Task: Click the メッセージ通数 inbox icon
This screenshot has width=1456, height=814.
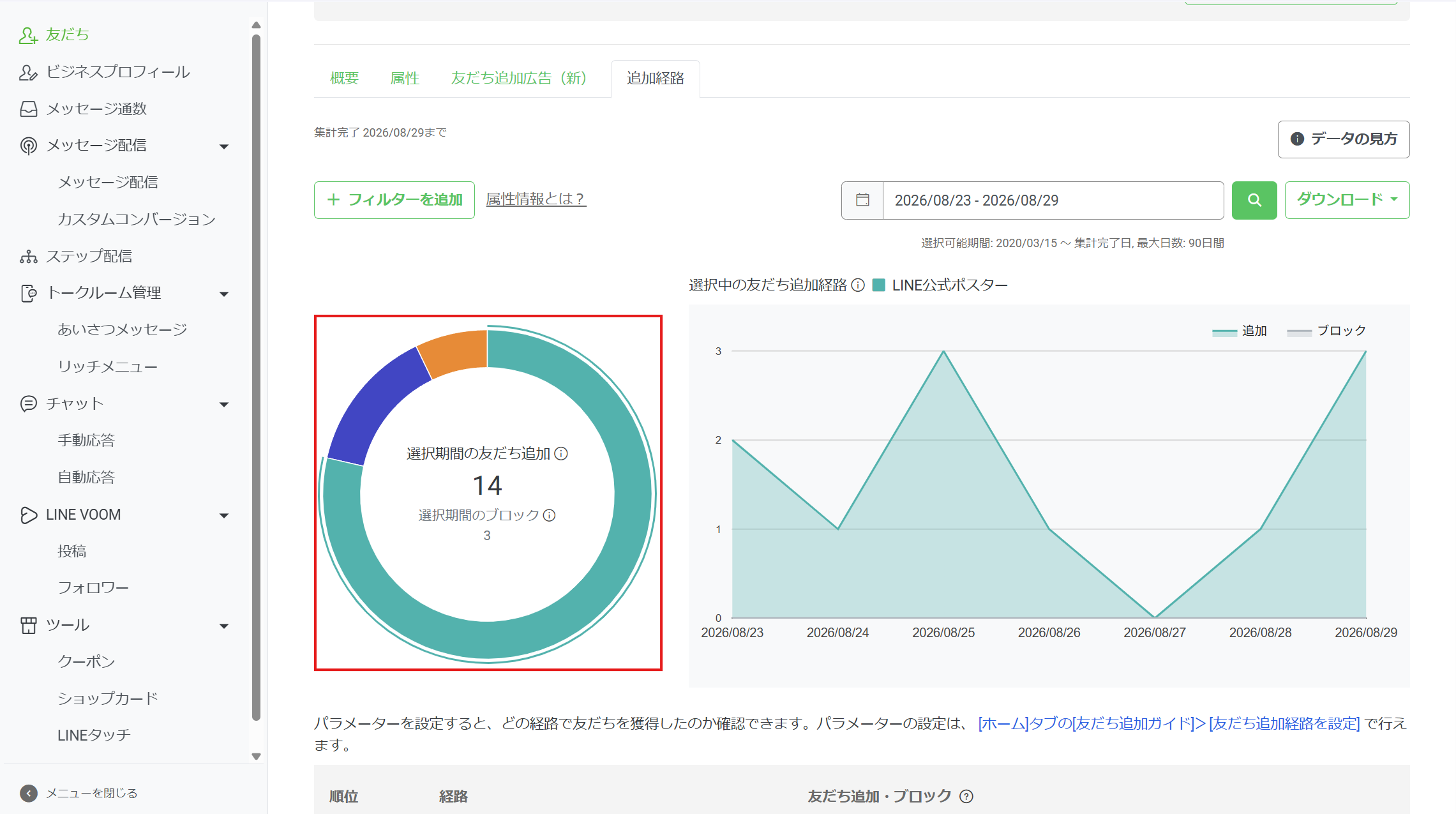Action: 28,109
